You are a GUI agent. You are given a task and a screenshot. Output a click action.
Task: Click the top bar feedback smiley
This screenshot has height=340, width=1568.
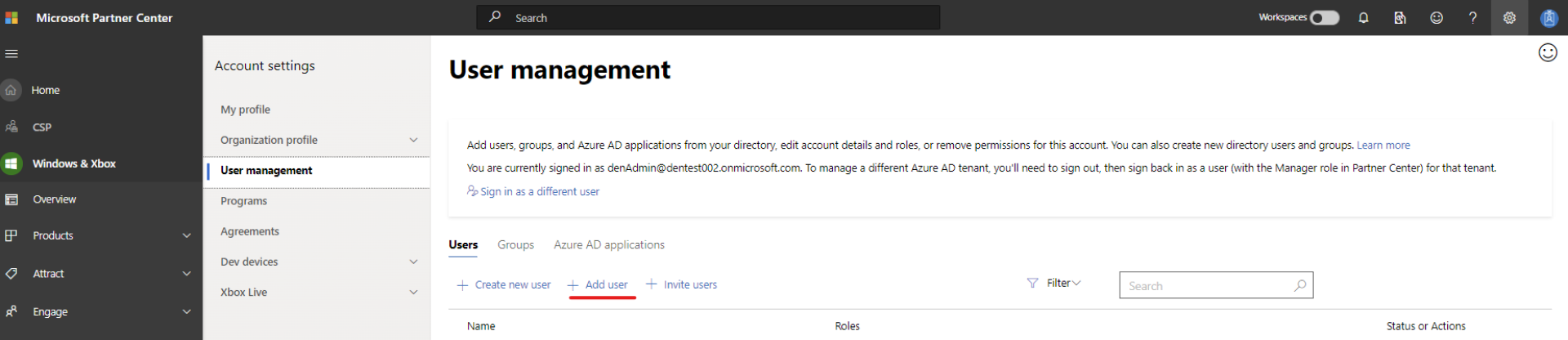1437,17
